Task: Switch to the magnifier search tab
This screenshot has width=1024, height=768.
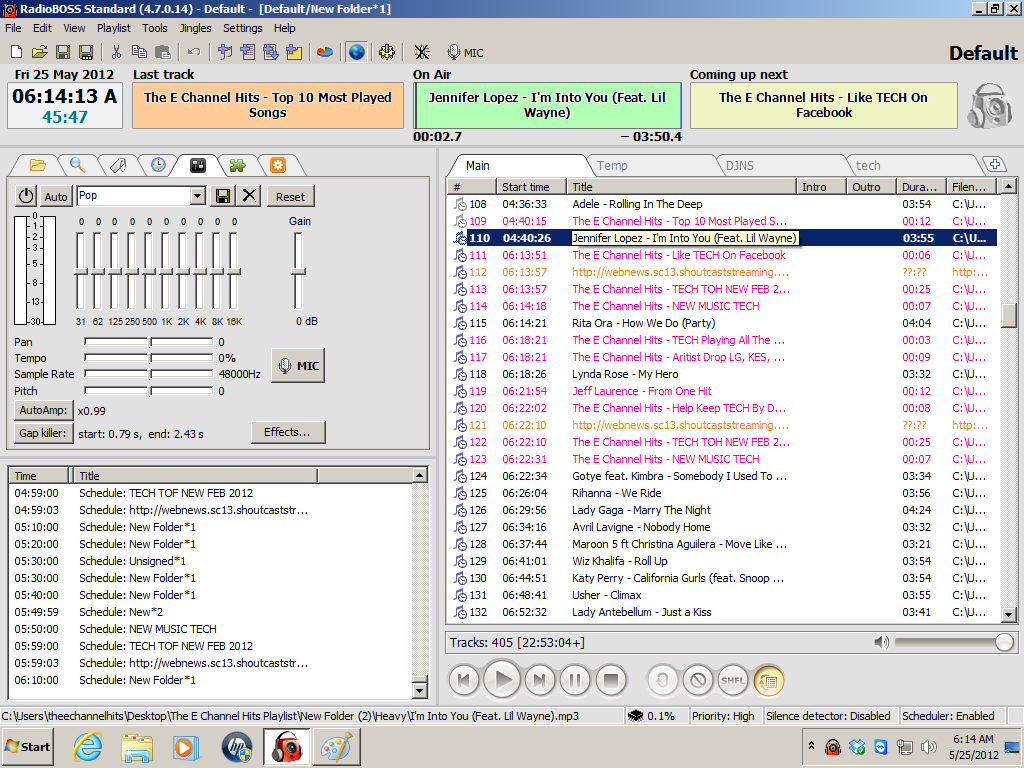Action: pyautogui.click(x=78, y=165)
